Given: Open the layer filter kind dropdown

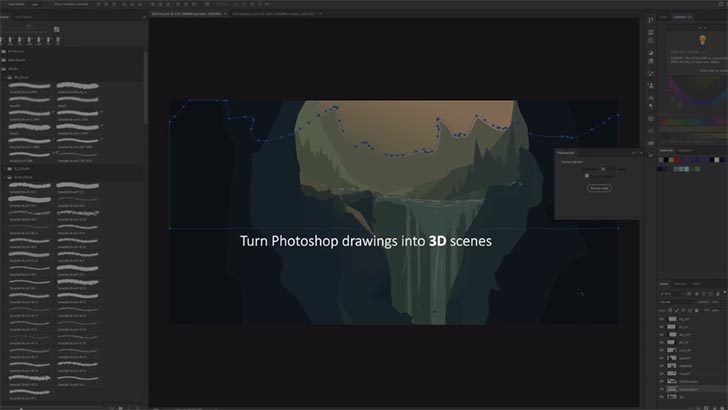Looking at the screenshot, I should click(670, 293).
